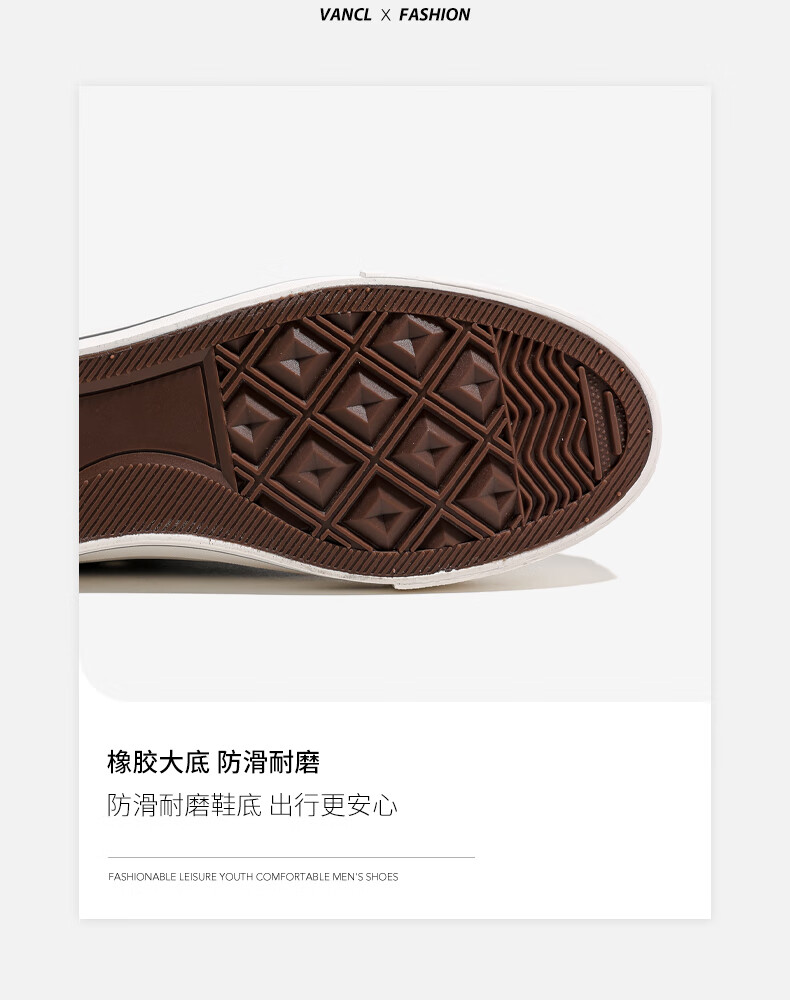Select the headline 橡胶大底 防滑耐磨

[213, 762]
